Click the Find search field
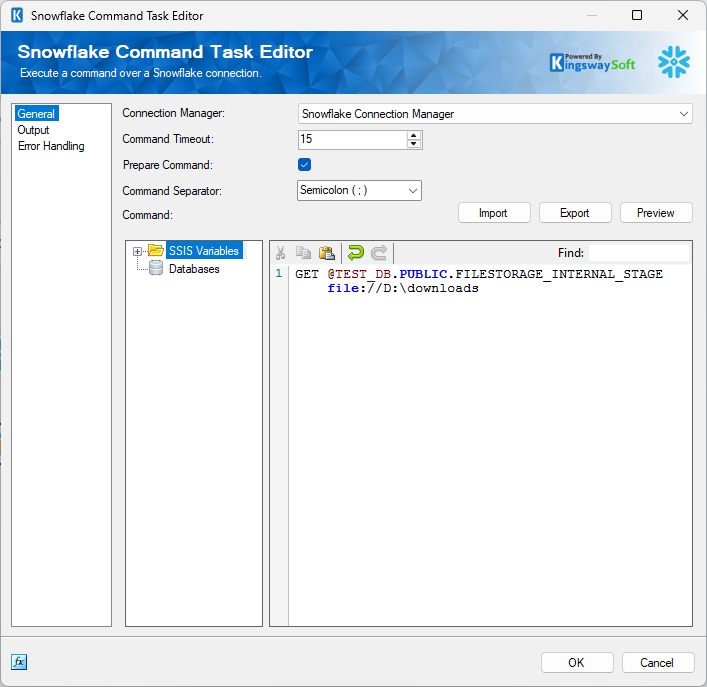Screen dimensions: 707x687 tap(639, 253)
